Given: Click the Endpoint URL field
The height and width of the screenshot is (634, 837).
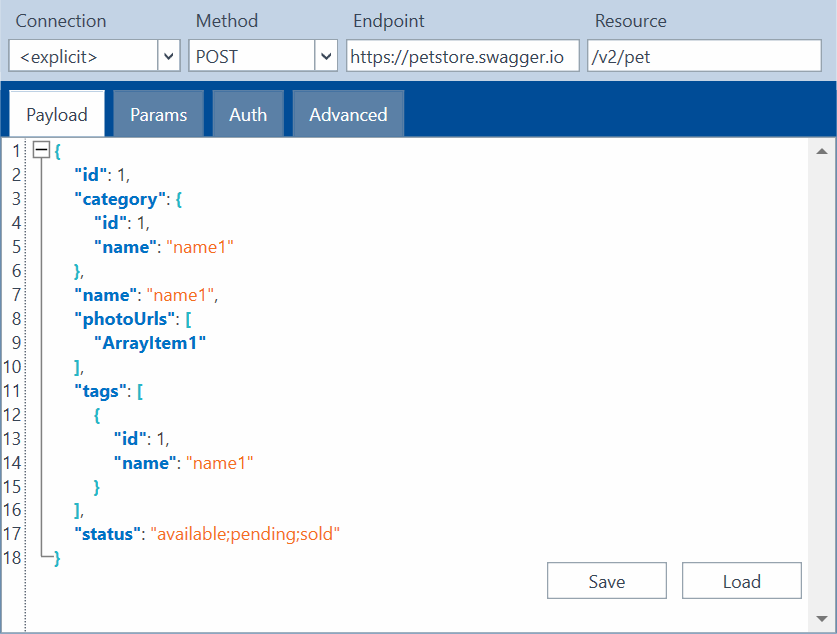Looking at the screenshot, I should pos(462,57).
